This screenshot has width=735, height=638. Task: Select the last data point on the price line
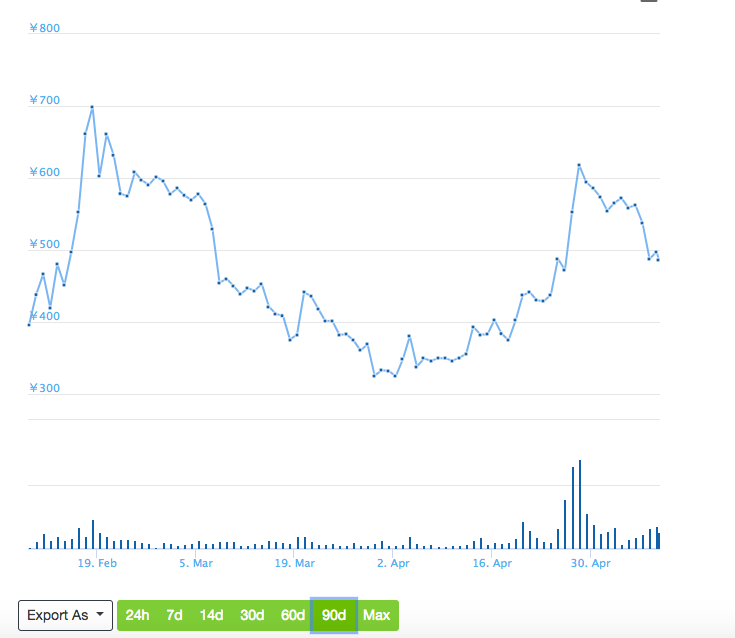coord(658,260)
